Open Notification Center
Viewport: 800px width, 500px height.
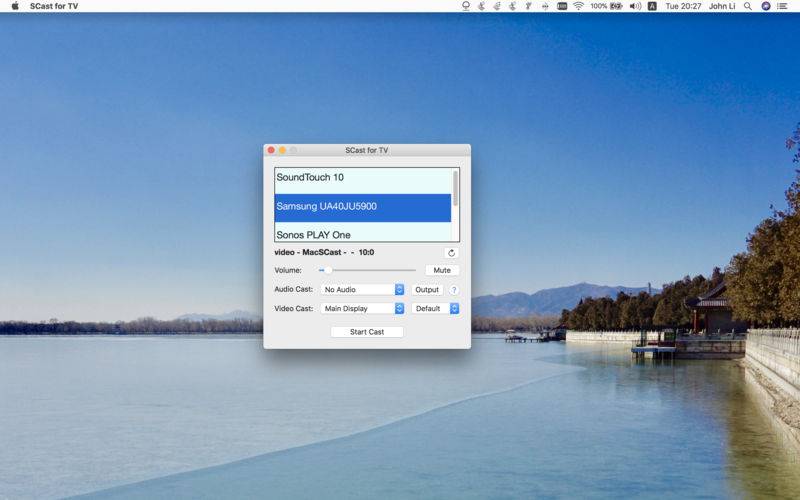point(782,6)
